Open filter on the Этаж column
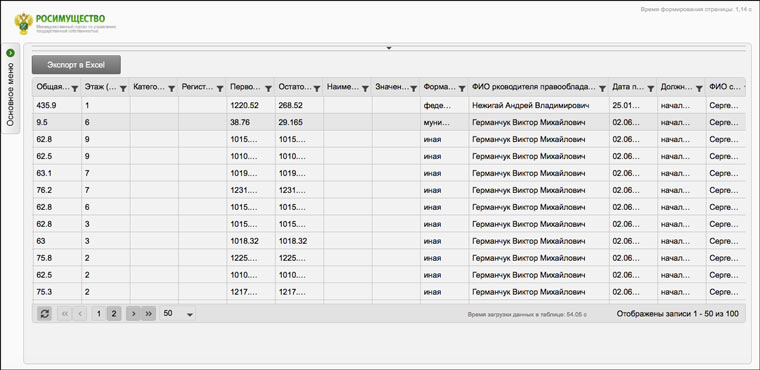Screen dimensions: 760x370 tap(123, 89)
